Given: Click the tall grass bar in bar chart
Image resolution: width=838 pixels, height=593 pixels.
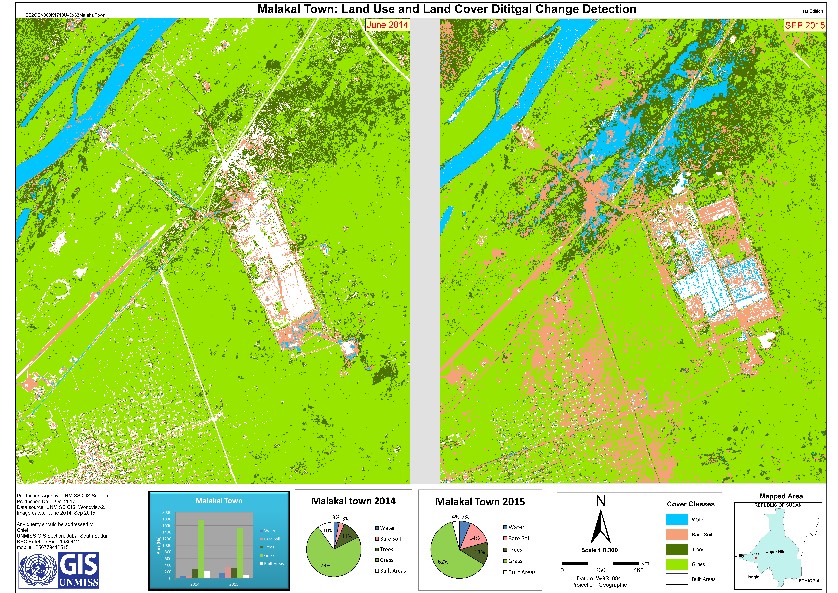Looking at the screenshot, I should click(201, 548).
